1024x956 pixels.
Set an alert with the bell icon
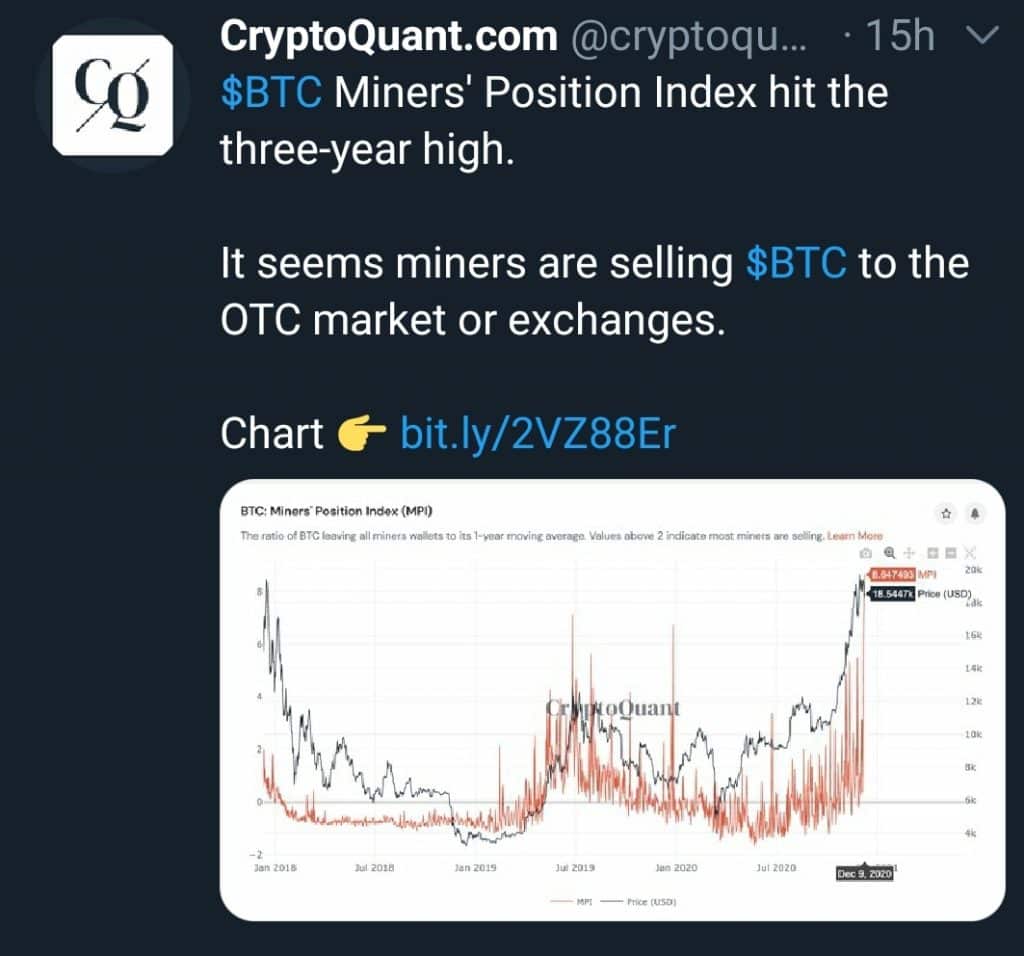point(974,514)
